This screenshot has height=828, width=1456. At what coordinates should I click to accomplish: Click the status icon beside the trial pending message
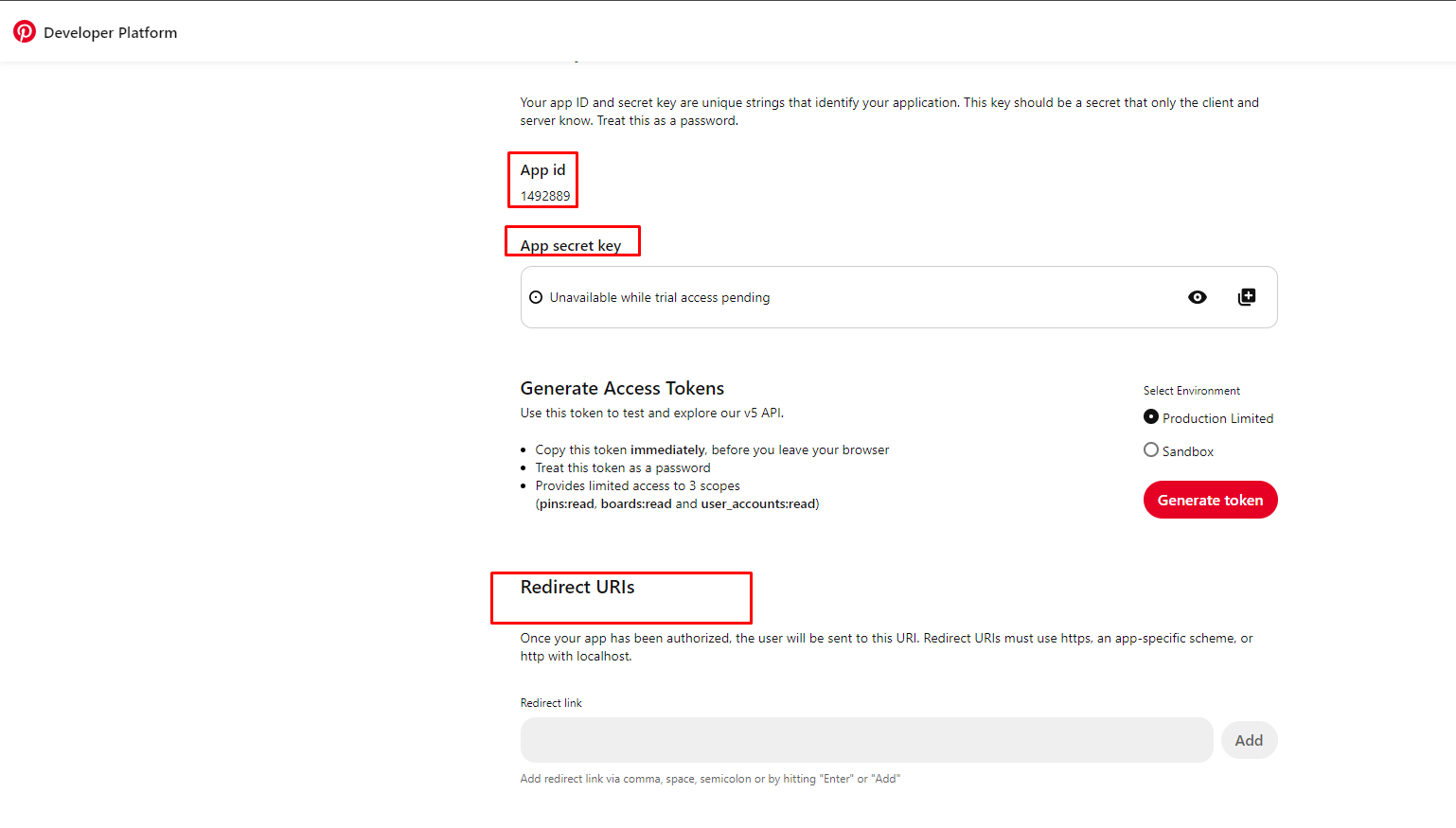[536, 296]
